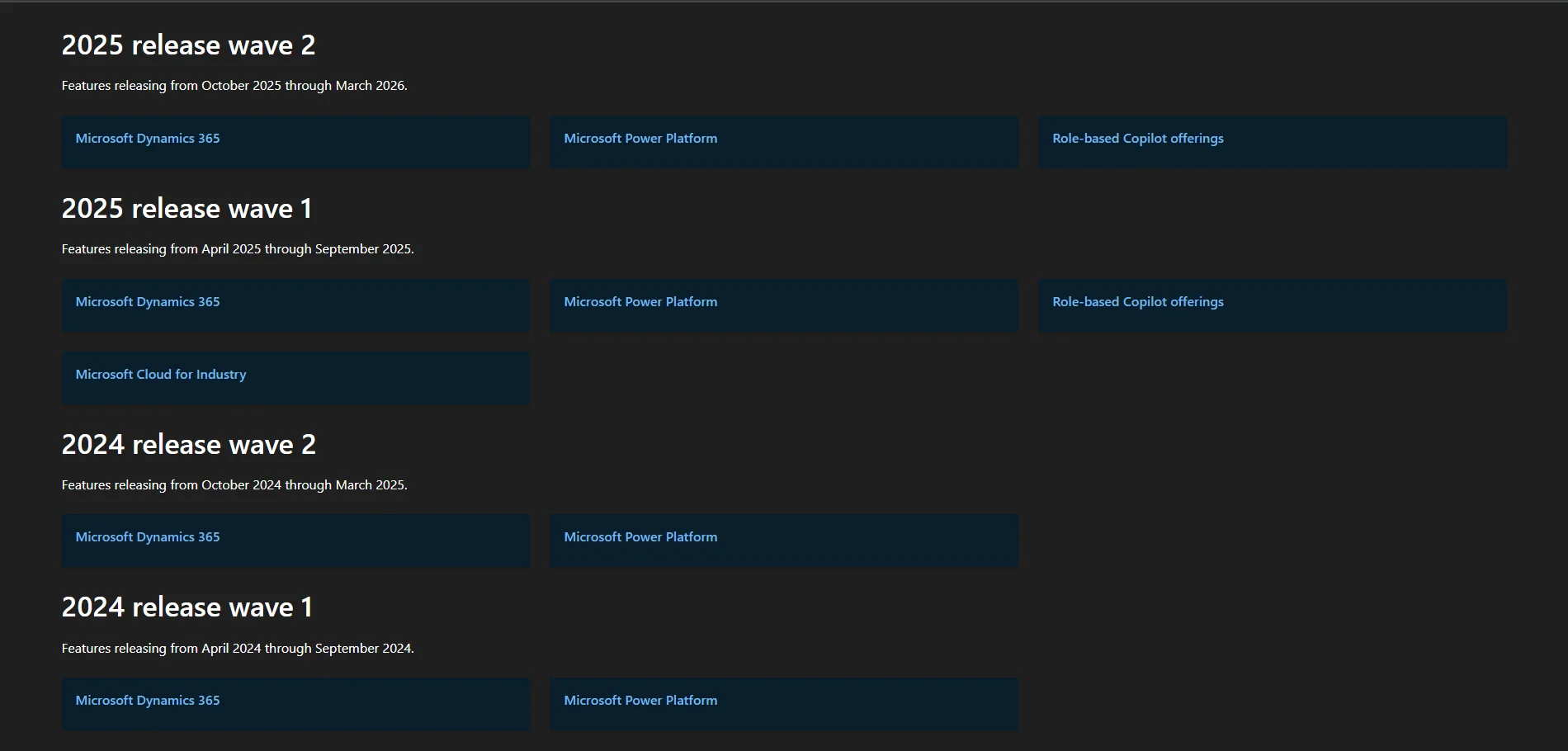Click the "2024 release wave 1" heading
The width and height of the screenshot is (1568, 751).
[187, 607]
